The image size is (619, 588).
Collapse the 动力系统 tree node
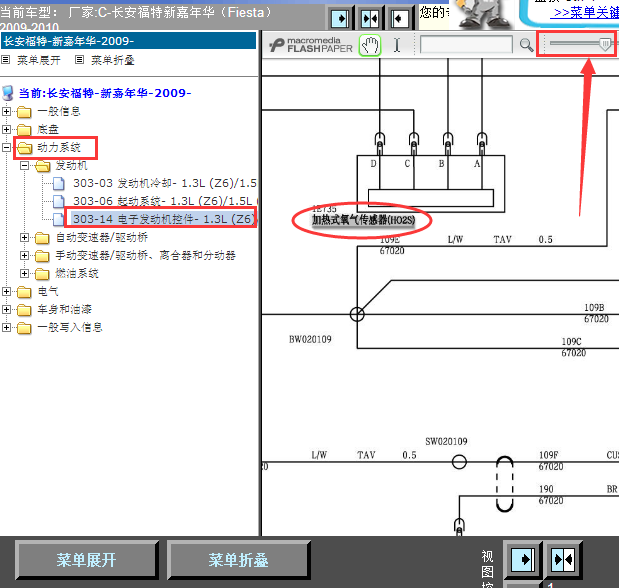6,147
